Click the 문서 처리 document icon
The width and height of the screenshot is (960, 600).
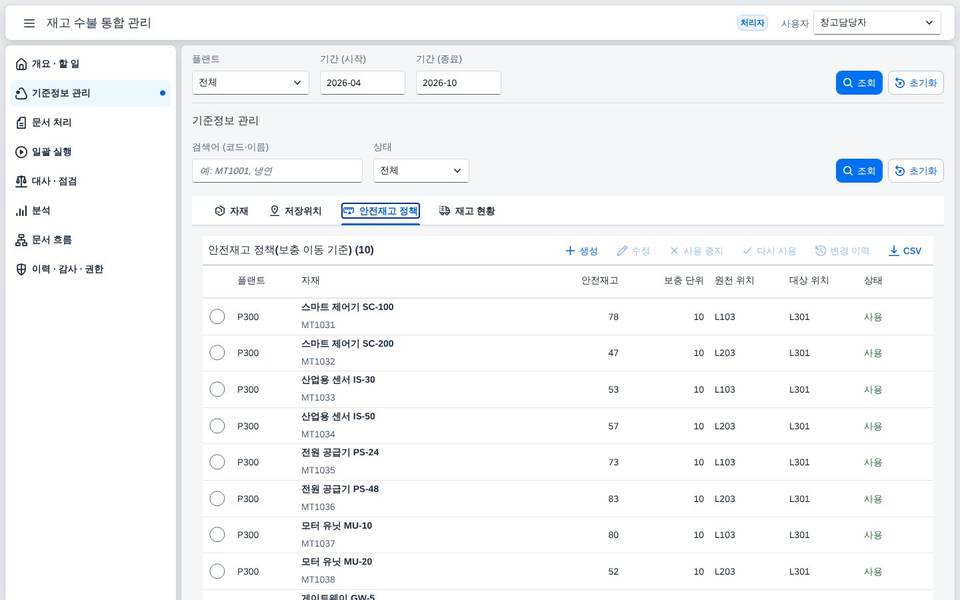21,122
